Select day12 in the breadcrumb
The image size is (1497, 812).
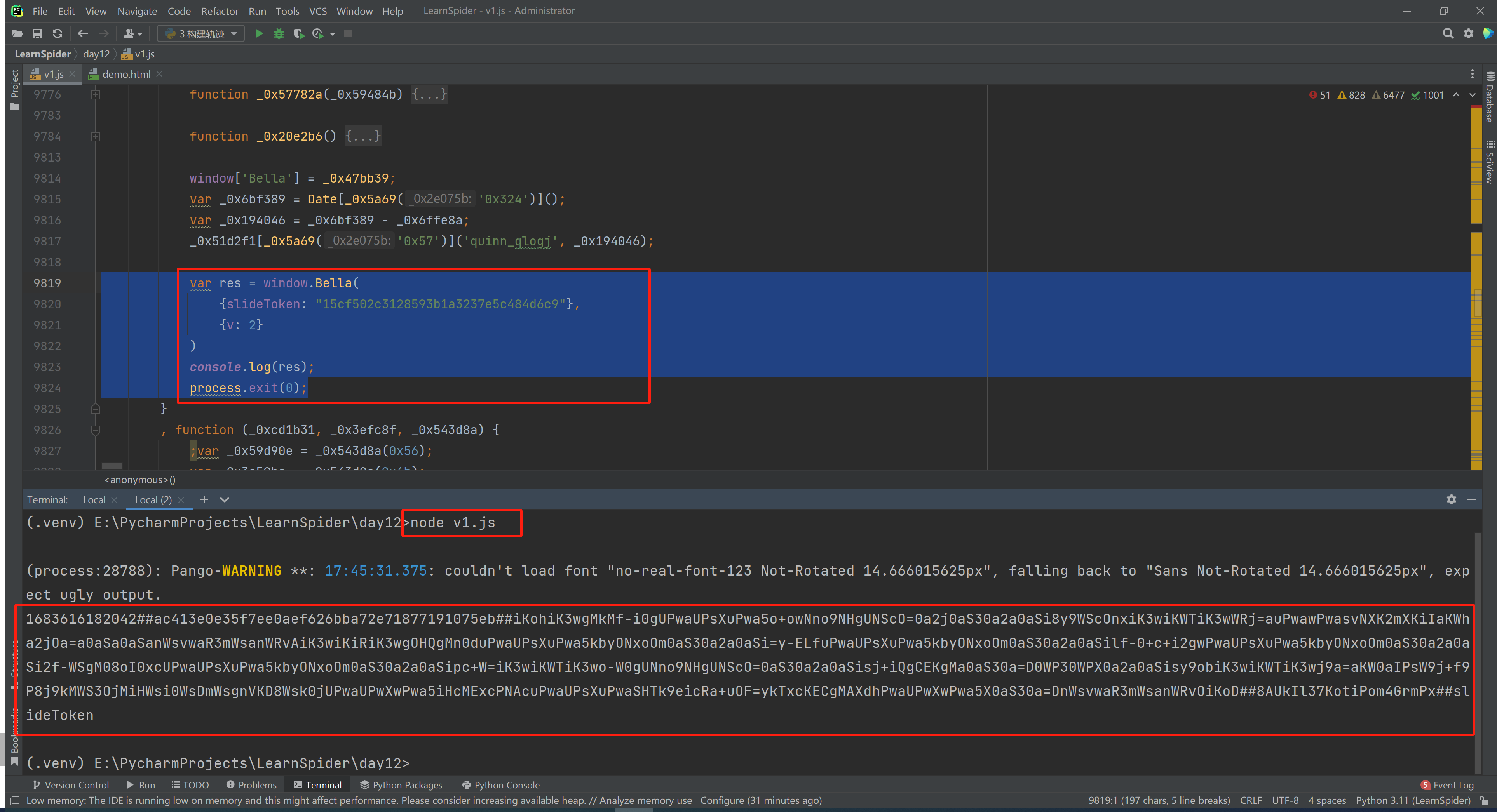pos(96,54)
